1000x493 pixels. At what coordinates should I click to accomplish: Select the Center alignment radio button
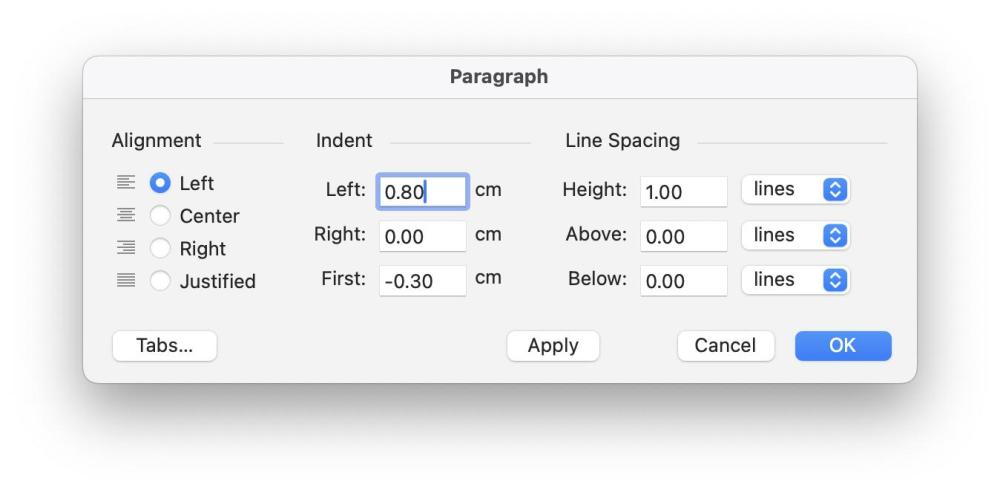point(160,216)
